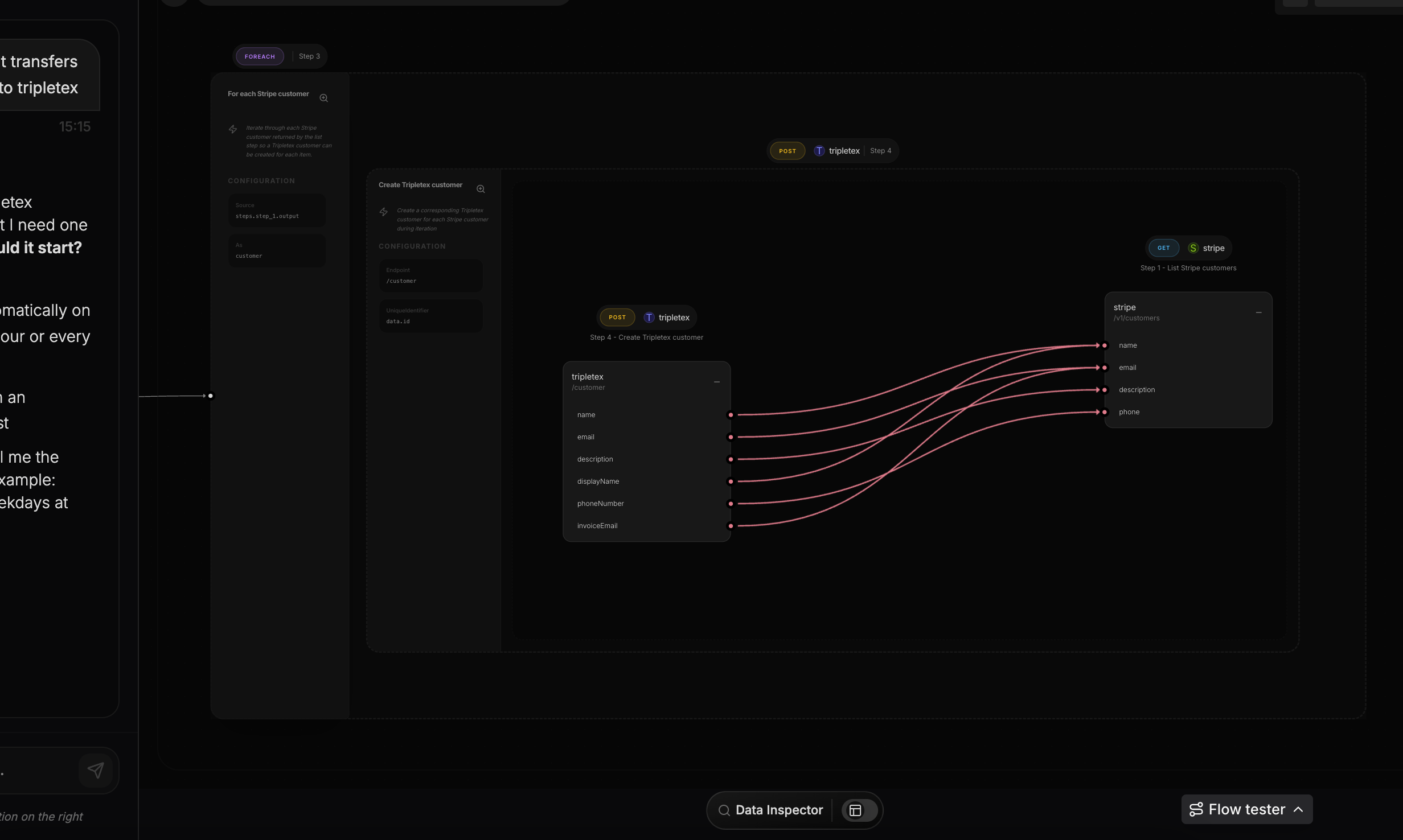Click the stripe description connector dot

click(1105, 390)
